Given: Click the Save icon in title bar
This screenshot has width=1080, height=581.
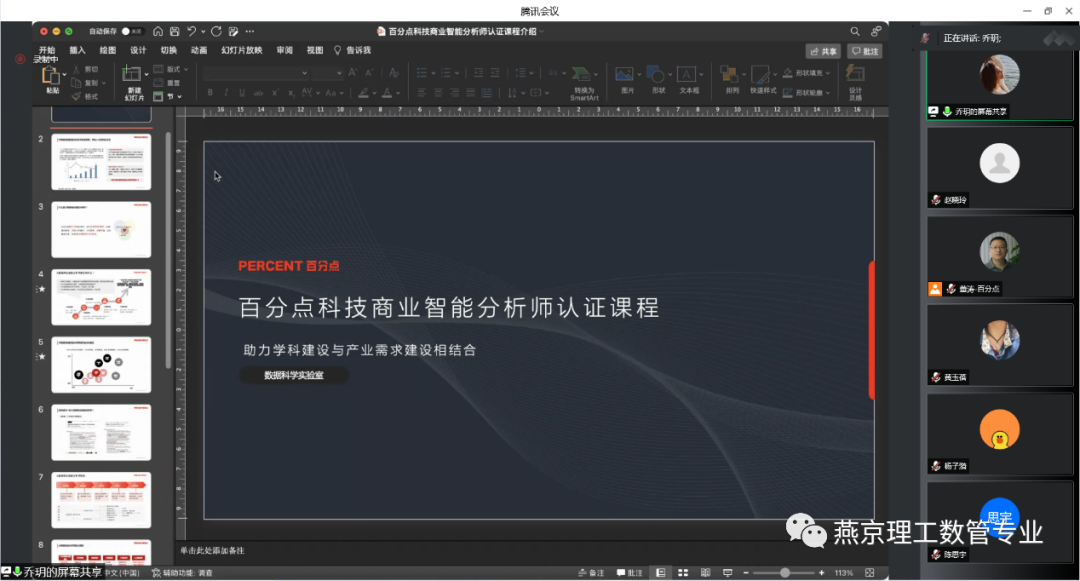Looking at the screenshot, I should click(174, 32).
